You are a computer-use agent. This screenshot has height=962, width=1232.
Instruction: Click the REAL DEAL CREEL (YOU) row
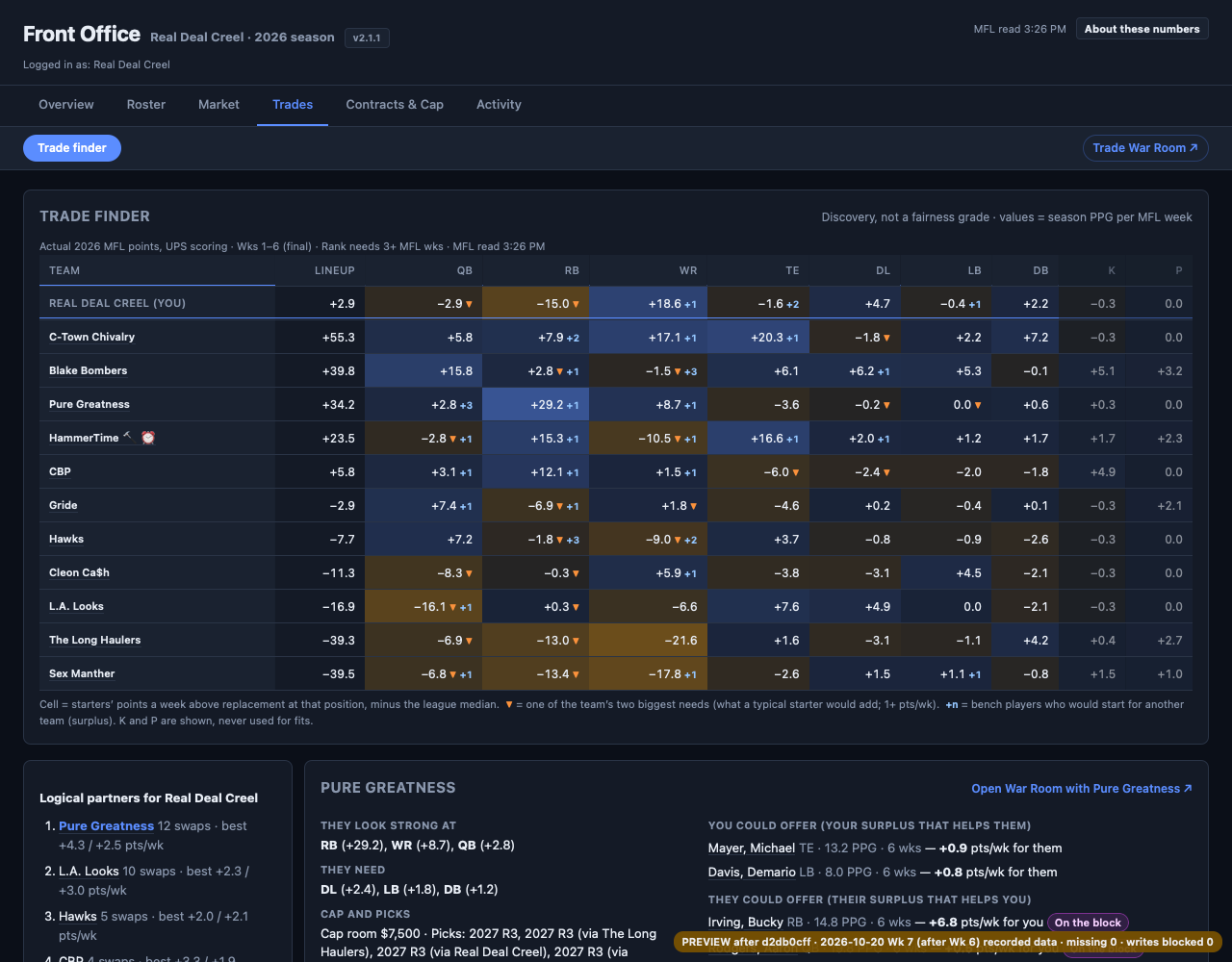(616, 303)
